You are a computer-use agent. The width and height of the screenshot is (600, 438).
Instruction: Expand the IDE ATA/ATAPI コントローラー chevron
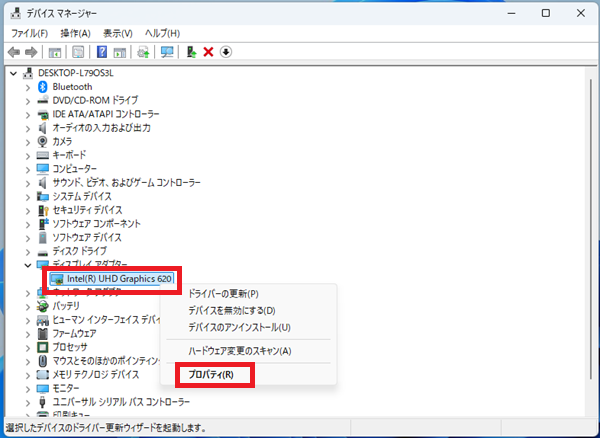[x=28, y=114]
